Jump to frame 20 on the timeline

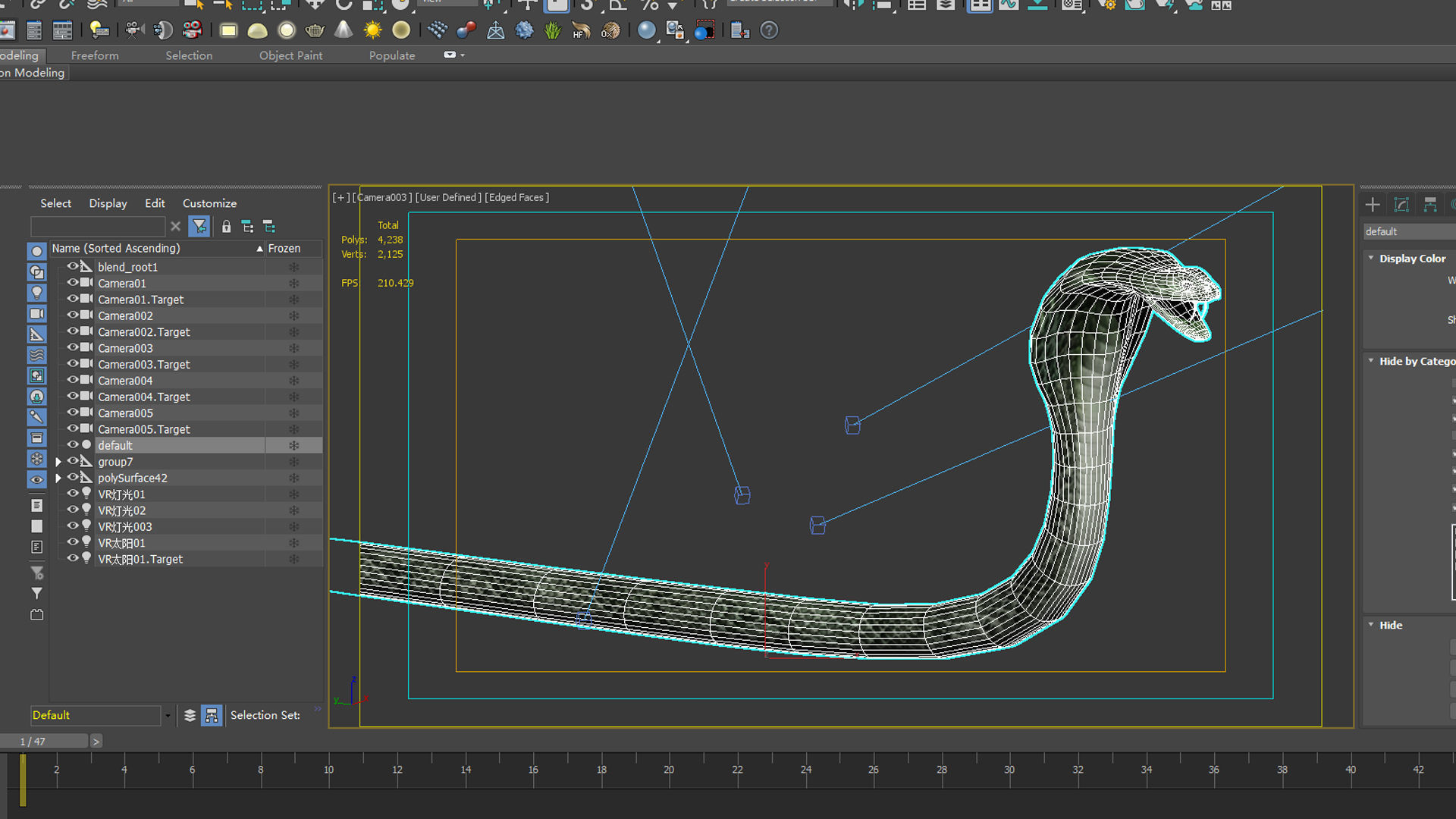pos(669,769)
